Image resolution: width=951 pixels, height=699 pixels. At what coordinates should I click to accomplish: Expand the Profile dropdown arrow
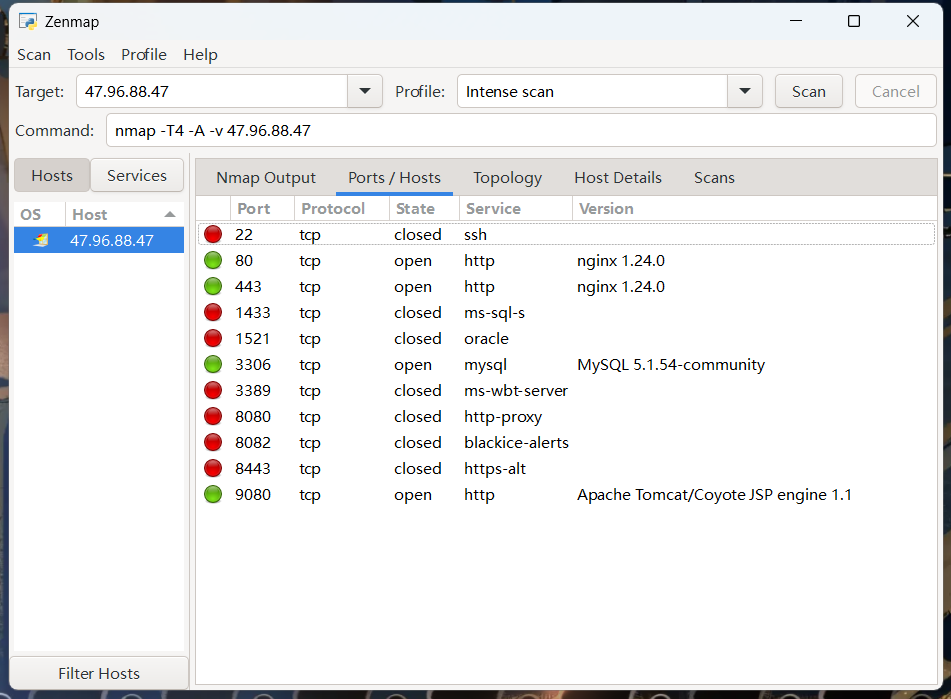click(744, 91)
